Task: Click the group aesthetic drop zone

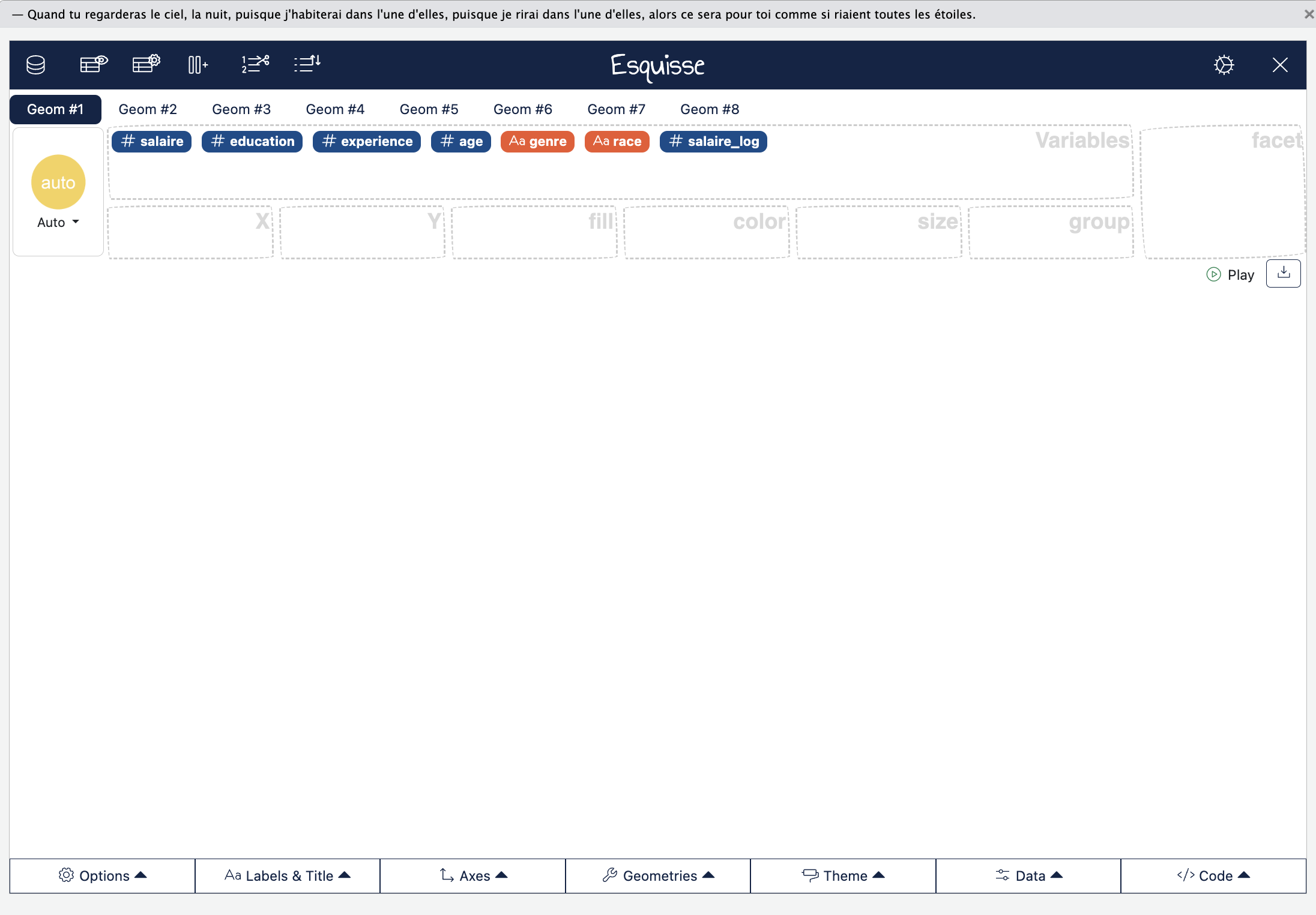Action: click(1051, 232)
